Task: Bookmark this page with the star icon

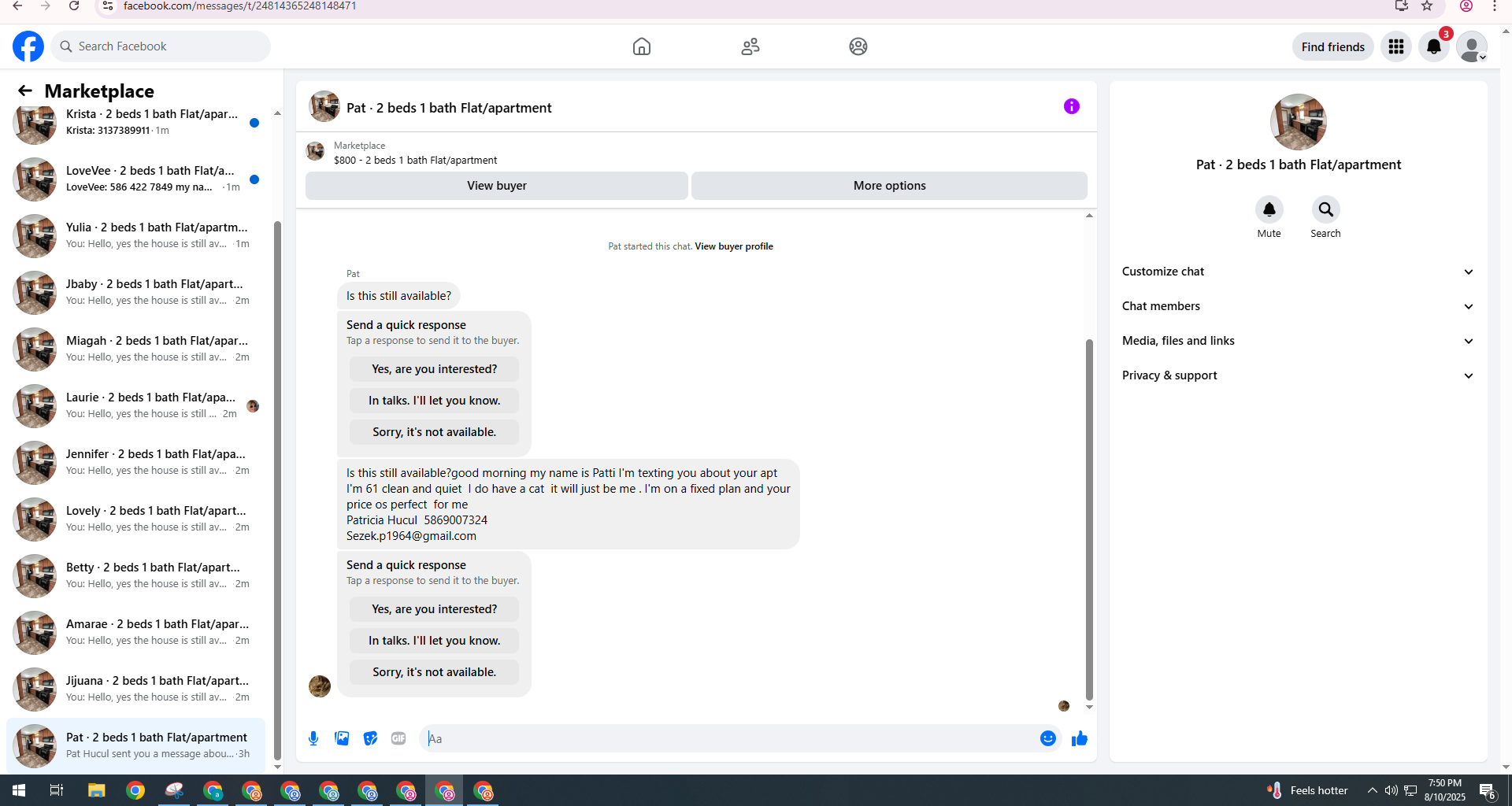Action: pyautogui.click(x=1427, y=6)
